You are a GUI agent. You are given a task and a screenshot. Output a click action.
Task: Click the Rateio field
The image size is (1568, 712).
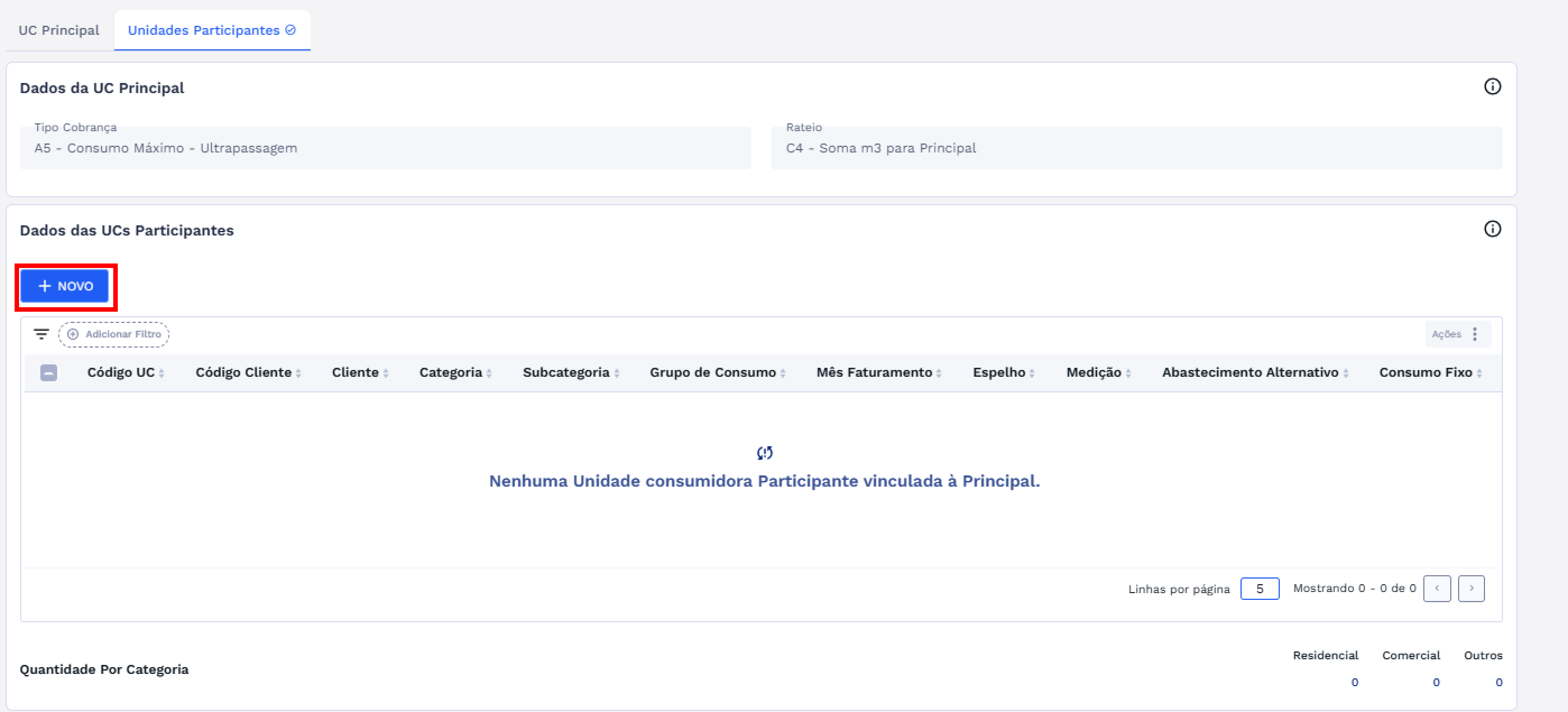click(1136, 148)
